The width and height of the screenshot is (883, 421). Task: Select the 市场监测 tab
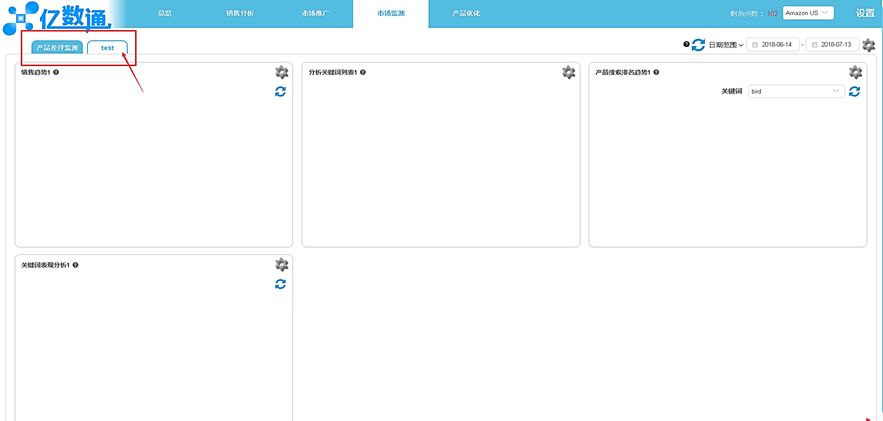[x=391, y=14]
